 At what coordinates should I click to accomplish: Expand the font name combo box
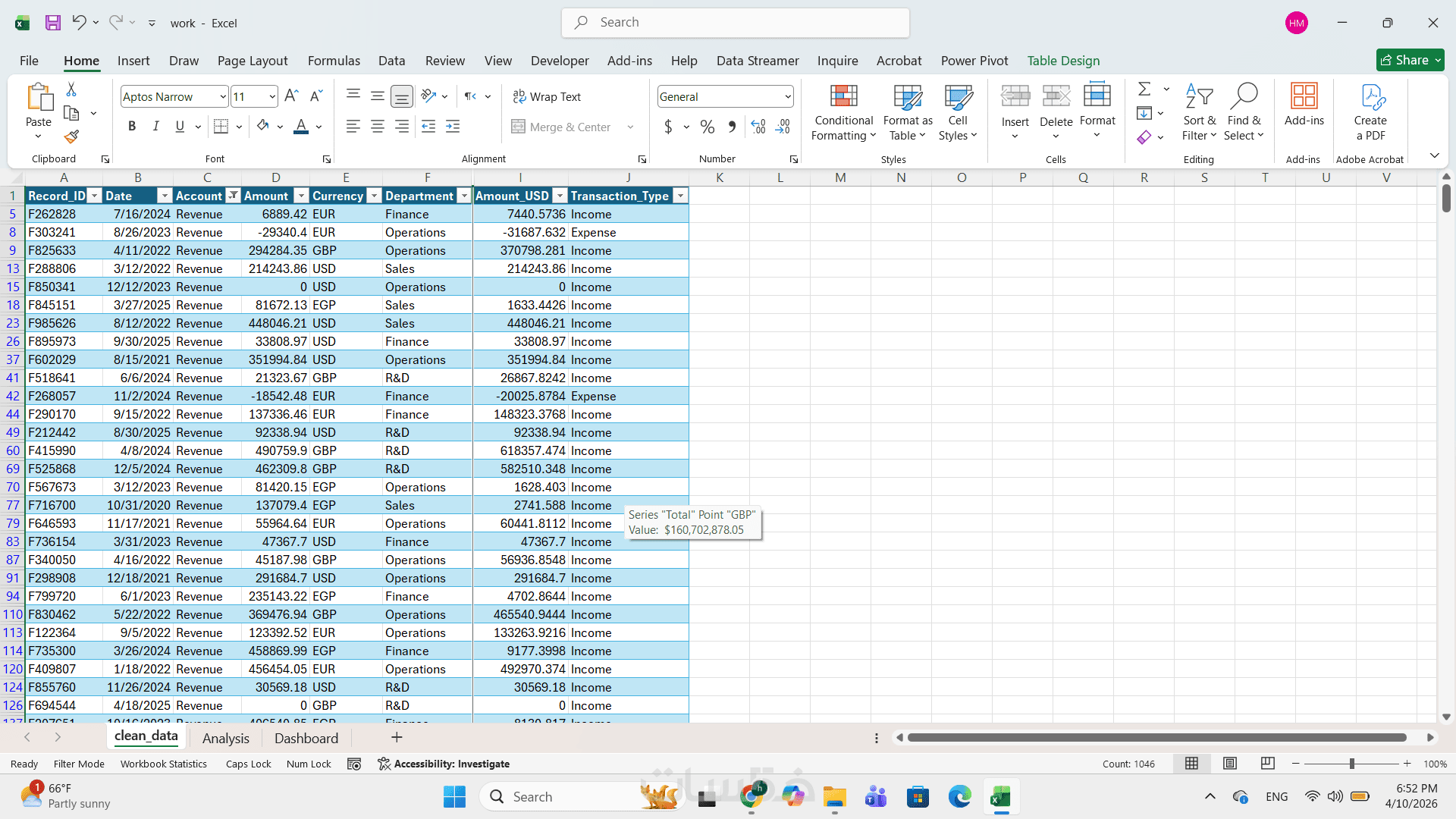coord(222,96)
